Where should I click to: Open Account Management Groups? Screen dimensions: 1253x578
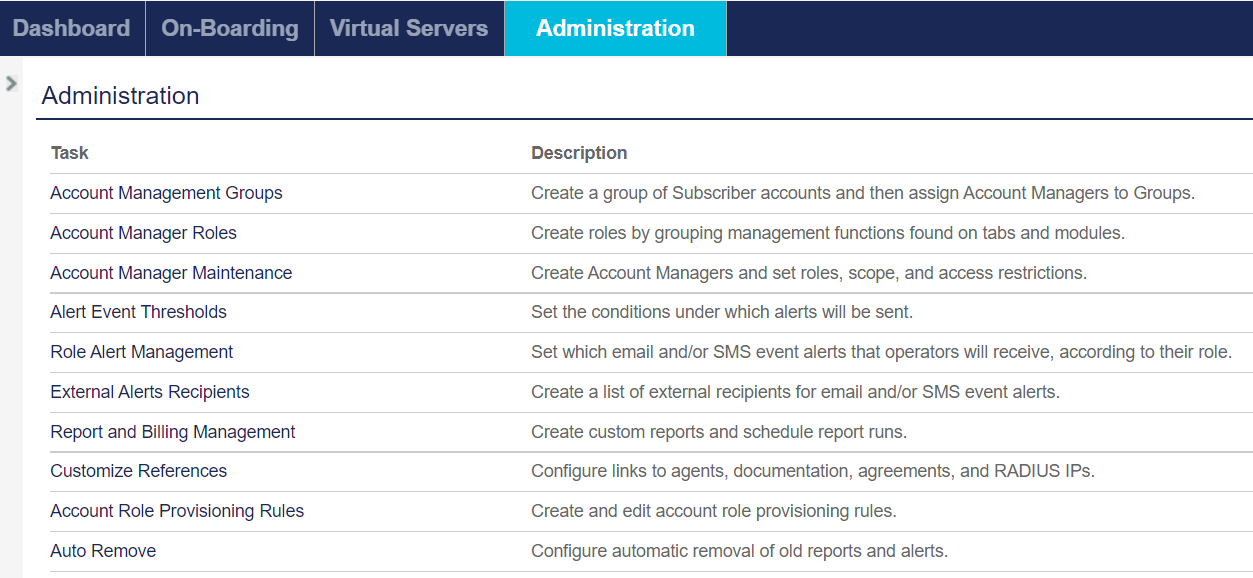tap(166, 193)
